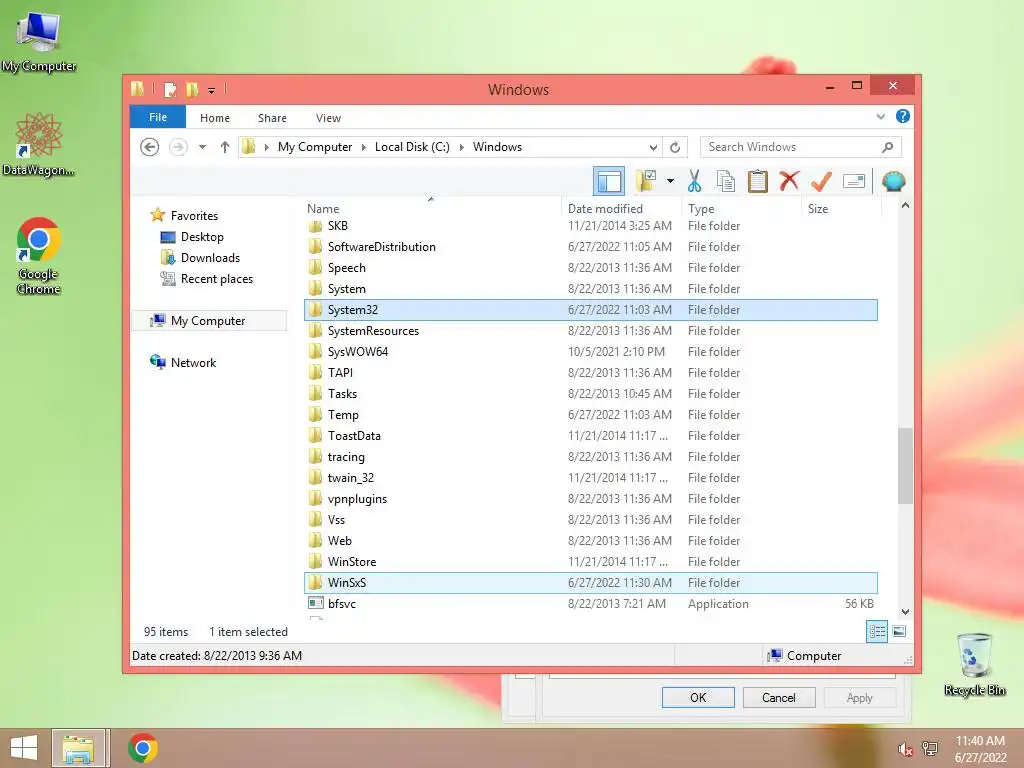The image size is (1024, 768).
Task: Click quick access New Folder icon in title bar
Action: [192, 89]
